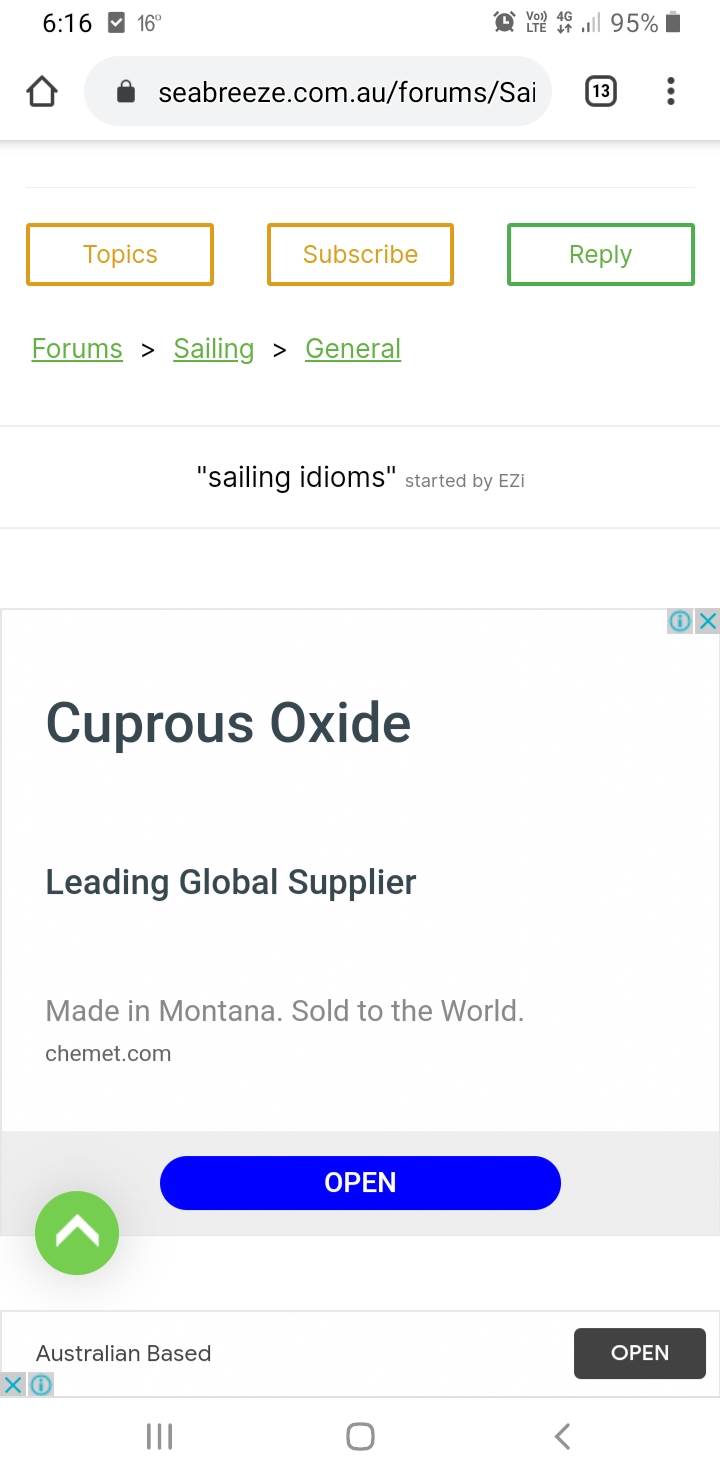The width and height of the screenshot is (720, 1480).
Task: Focus the seabreeze.com.au address bar
Action: [346, 93]
